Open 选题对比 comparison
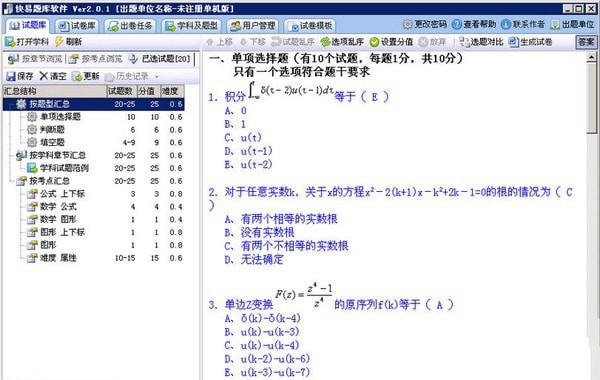The height and width of the screenshot is (380, 600). 481,42
